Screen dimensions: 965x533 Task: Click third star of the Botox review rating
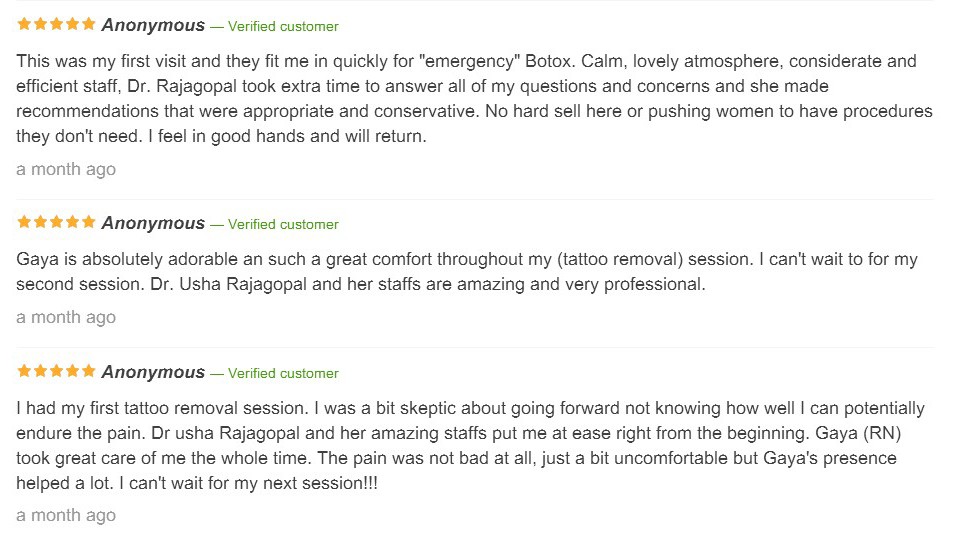56,24
